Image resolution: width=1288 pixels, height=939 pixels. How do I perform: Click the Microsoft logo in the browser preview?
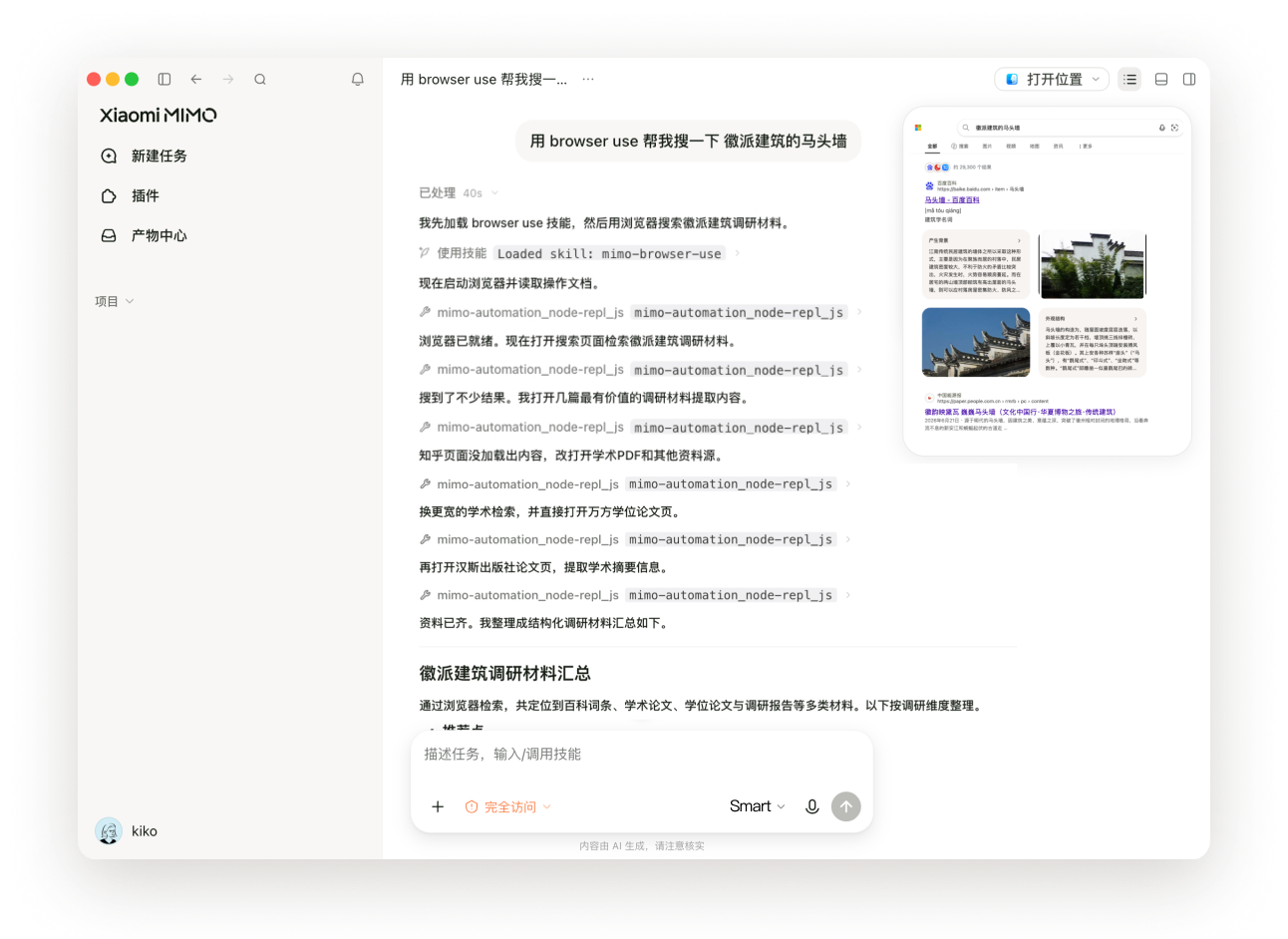tap(918, 128)
